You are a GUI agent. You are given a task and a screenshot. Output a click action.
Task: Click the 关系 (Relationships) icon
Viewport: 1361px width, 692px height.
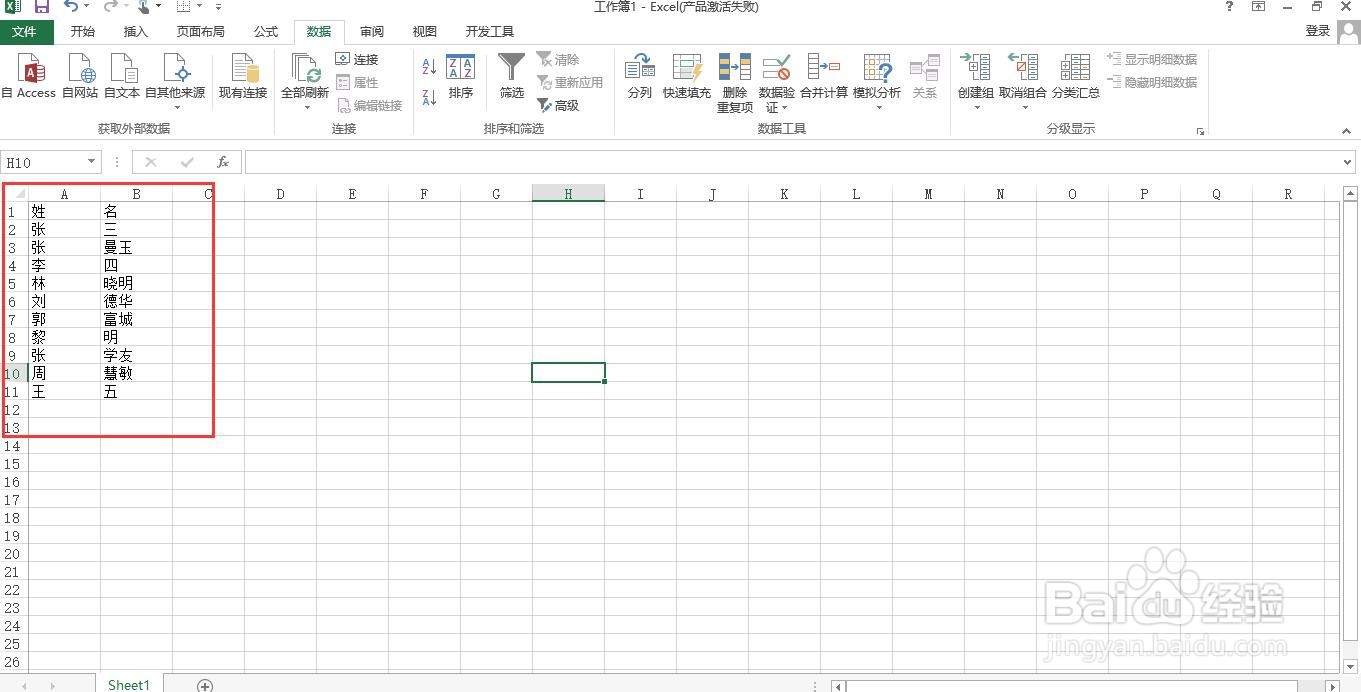[925, 78]
